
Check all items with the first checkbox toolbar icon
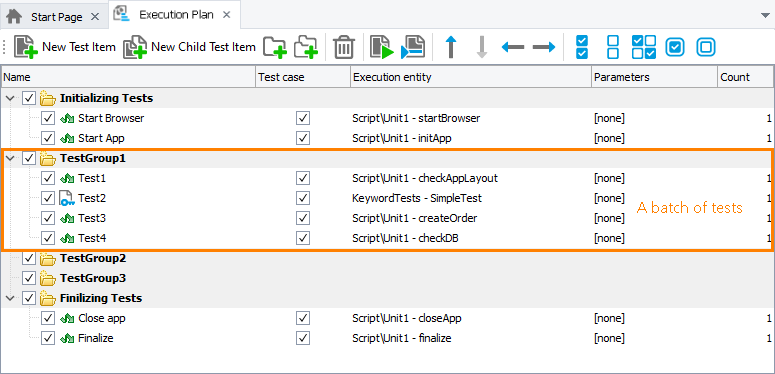[x=582, y=47]
